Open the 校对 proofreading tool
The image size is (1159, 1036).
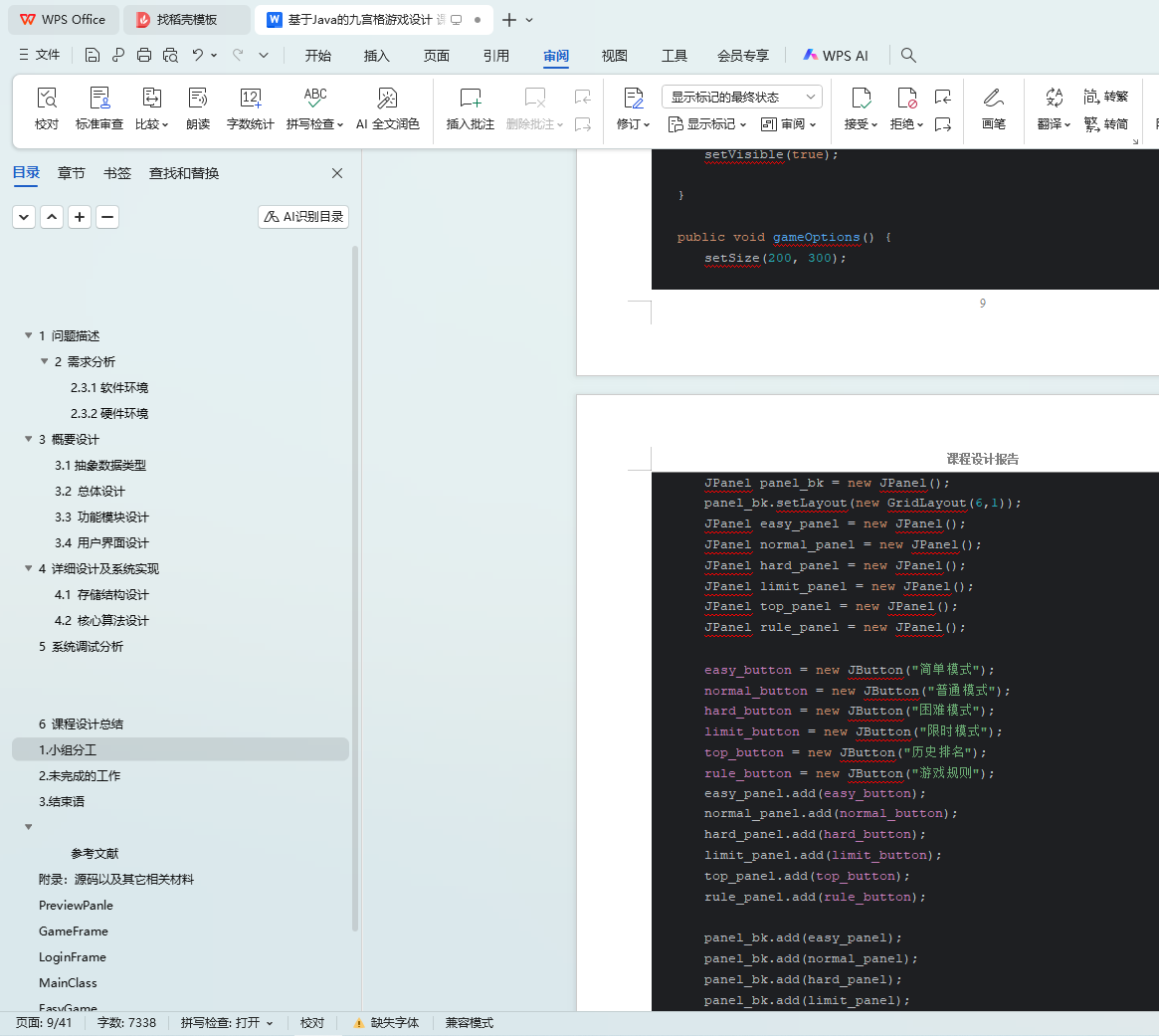pyautogui.click(x=47, y=107)
